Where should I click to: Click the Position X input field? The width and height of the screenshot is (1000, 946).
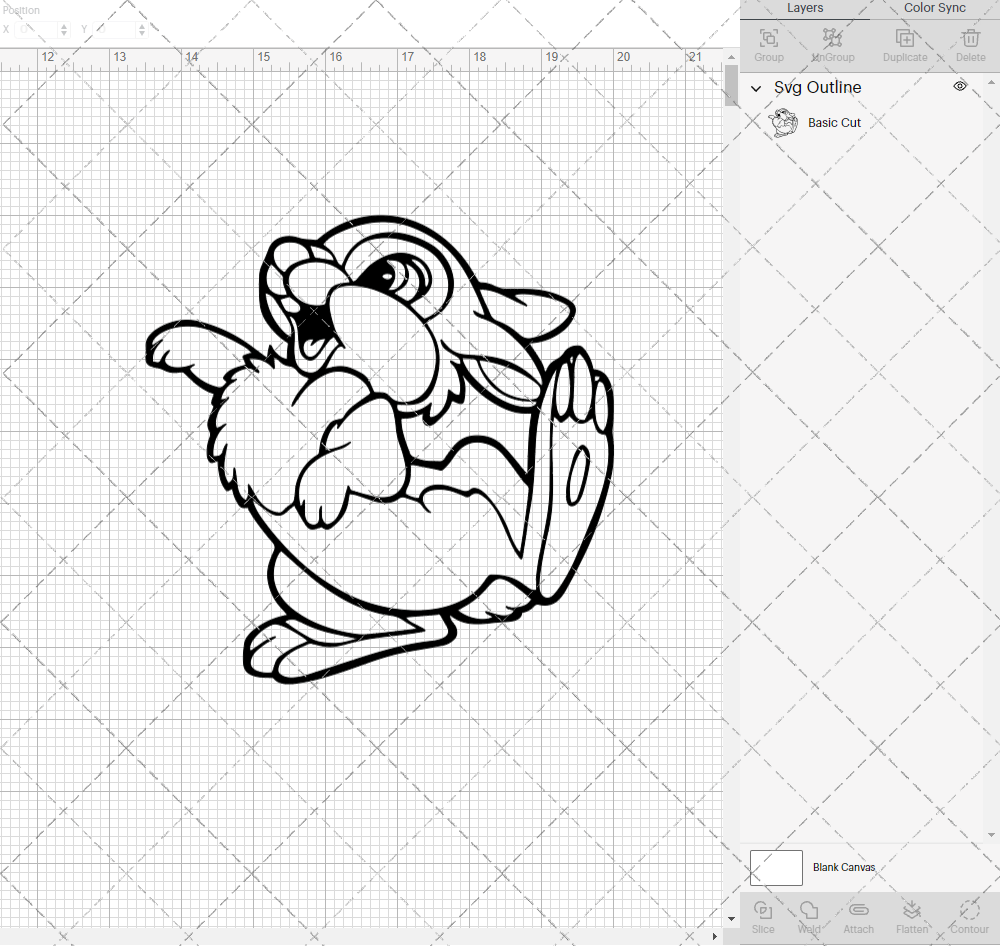37,29
